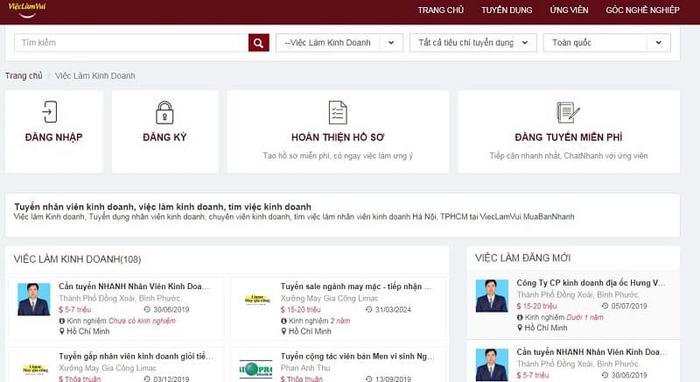Click the clock icon beside 13/09/2019
700x382 pixels.
369,379
